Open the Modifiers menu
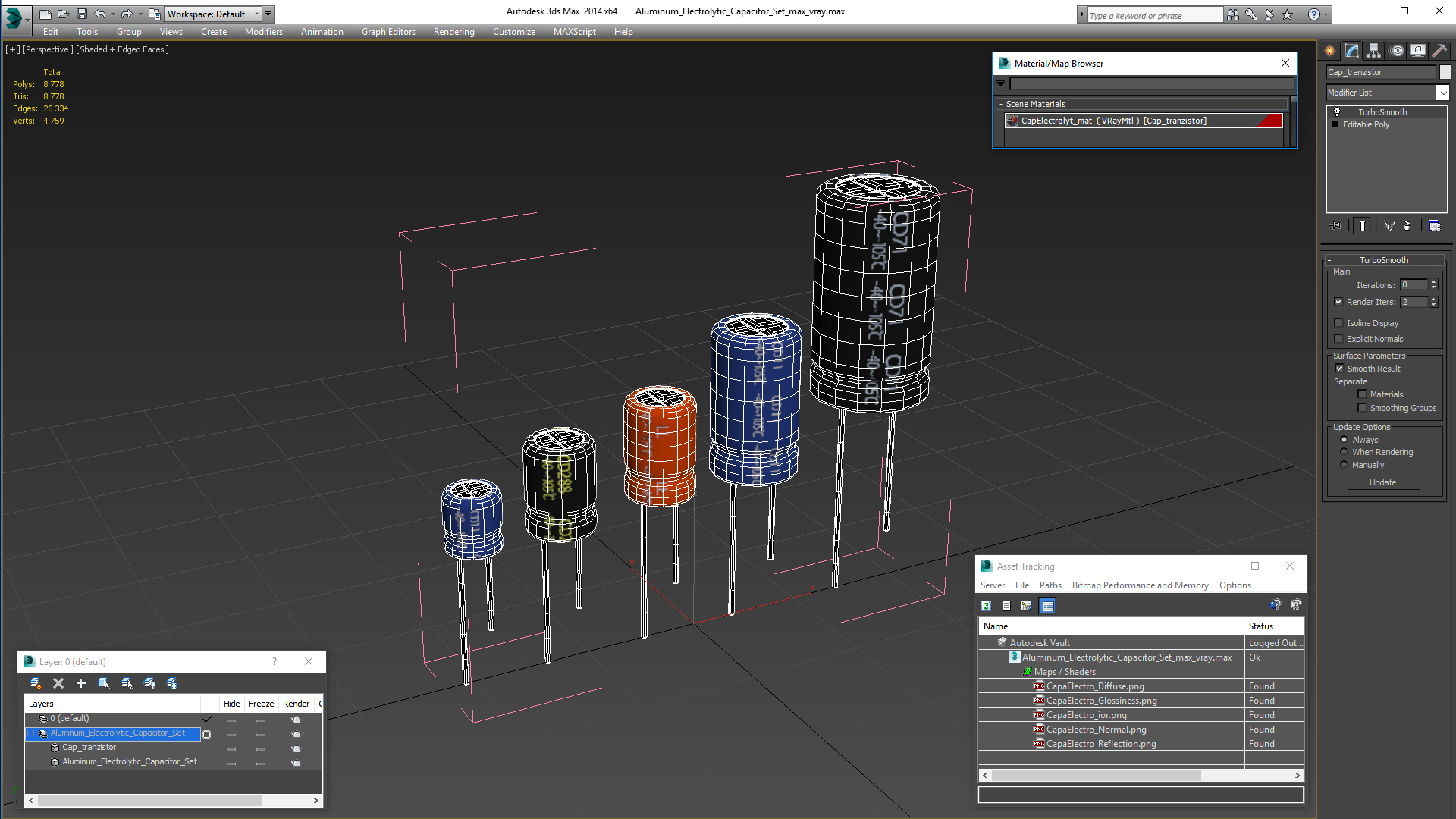Viewport: 1456px width, 819px height. (263, 32)
